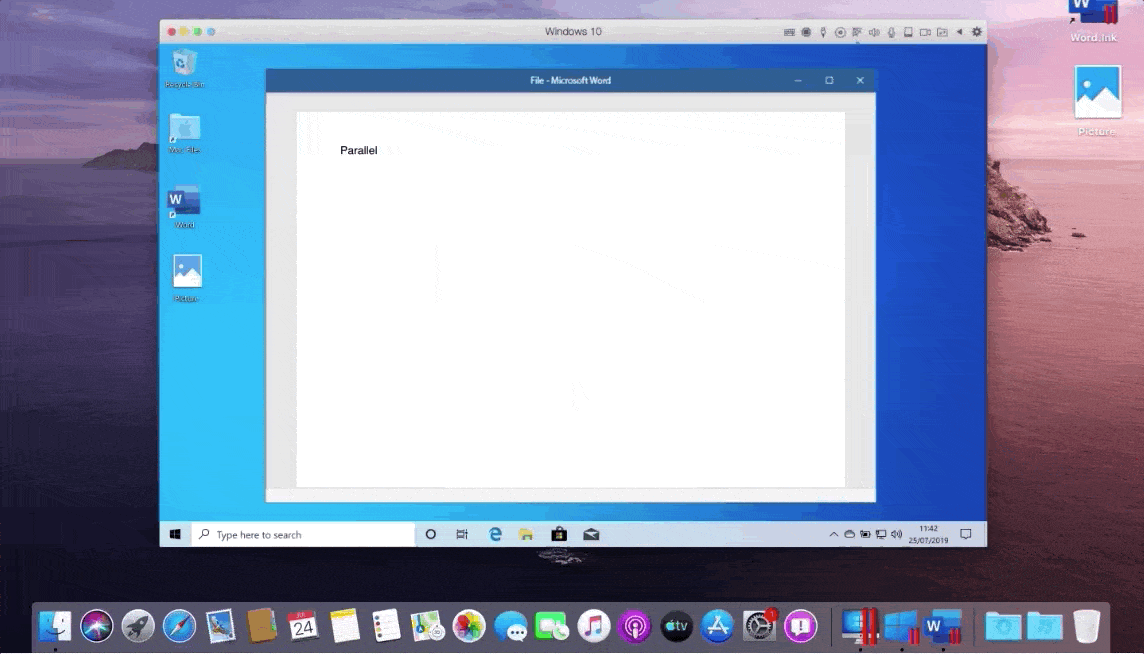Viewport: 1144px width, 654px height.
Task: Maximize the Microsoft Word window
Action: [x=829, y=80]
